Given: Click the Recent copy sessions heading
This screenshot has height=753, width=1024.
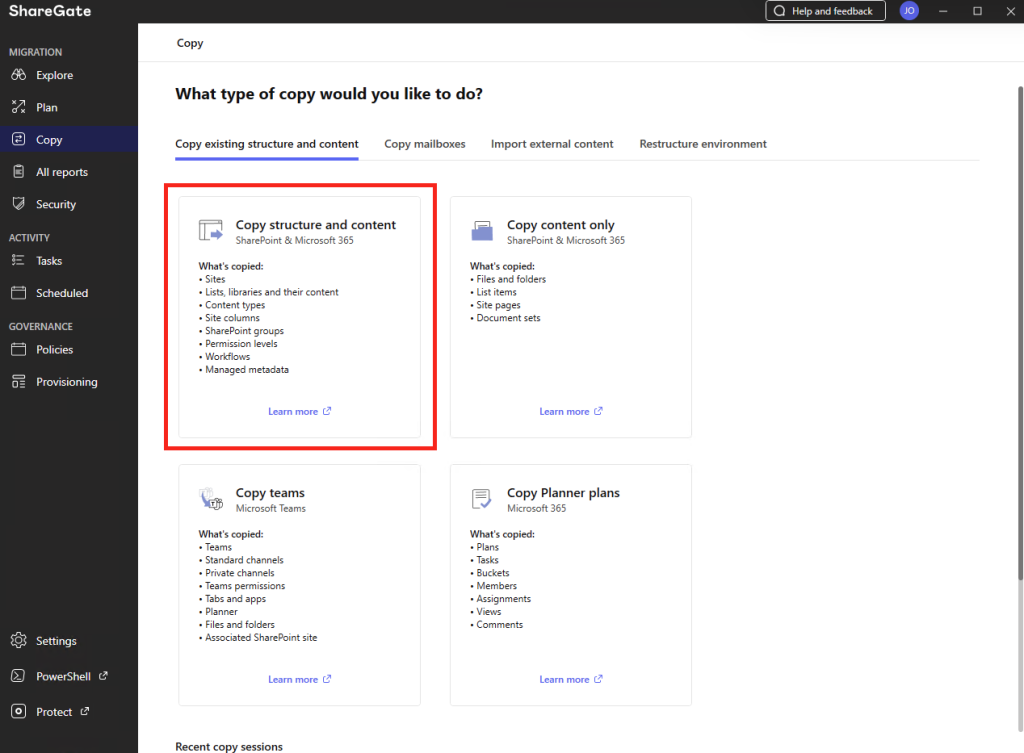Looking at the screenshot, I should click(x=229, y=746).
